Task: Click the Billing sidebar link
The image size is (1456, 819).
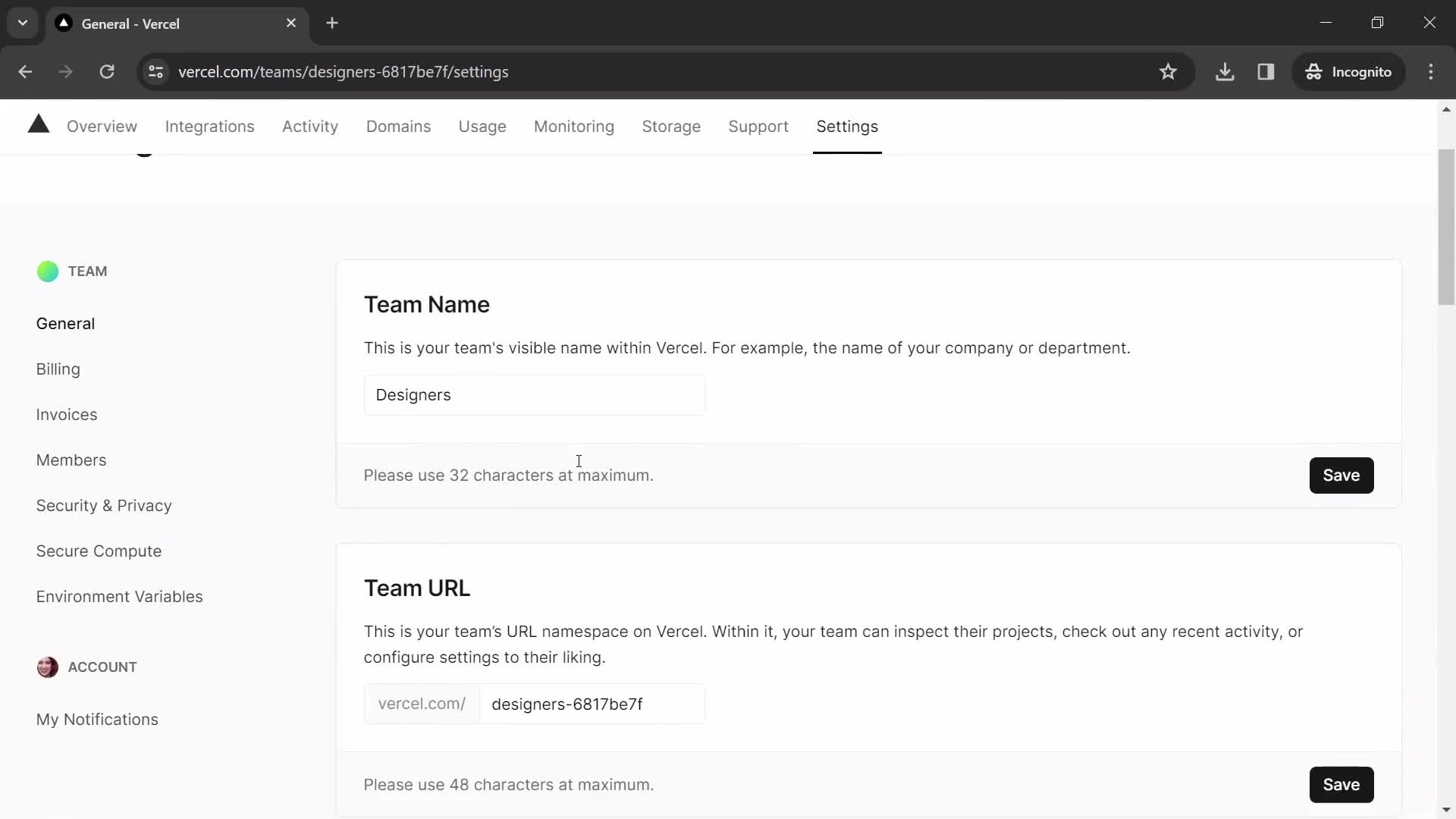Action: click(x=58, y=369)
